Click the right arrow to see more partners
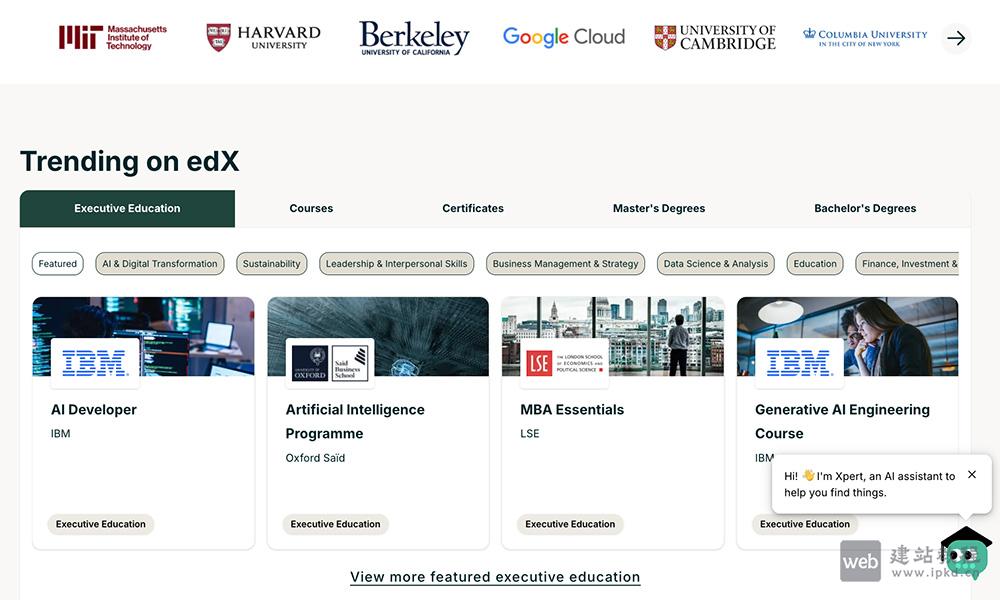 [x=956, y=38]
